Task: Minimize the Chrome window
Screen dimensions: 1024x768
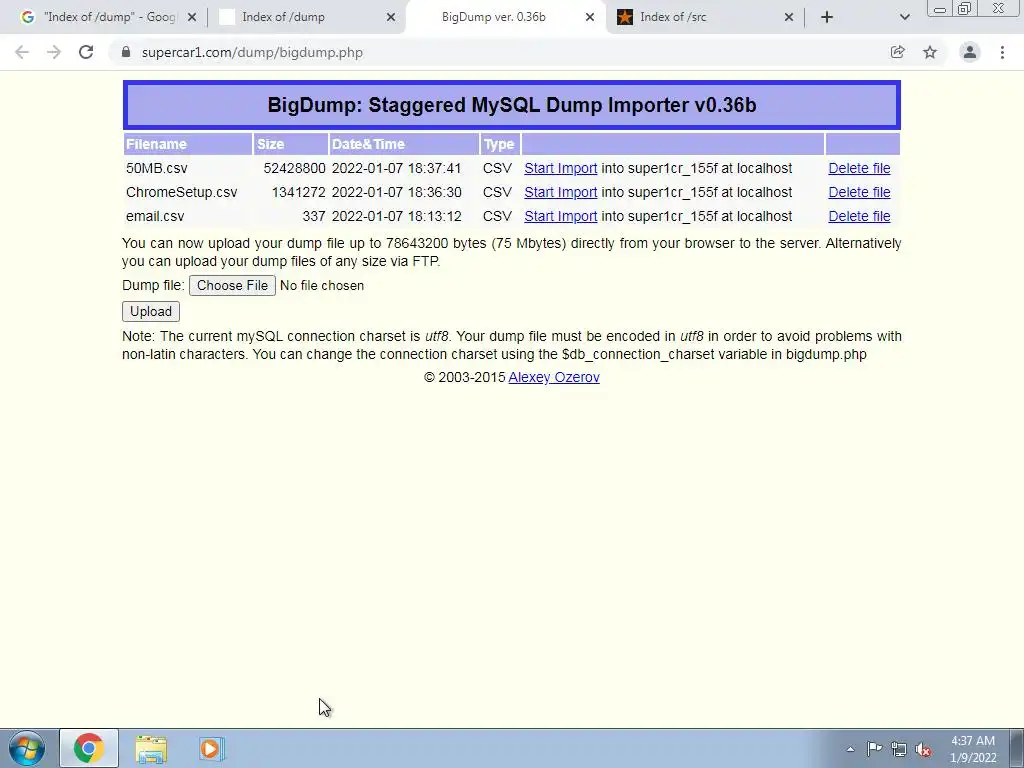Action: (940, 9)
